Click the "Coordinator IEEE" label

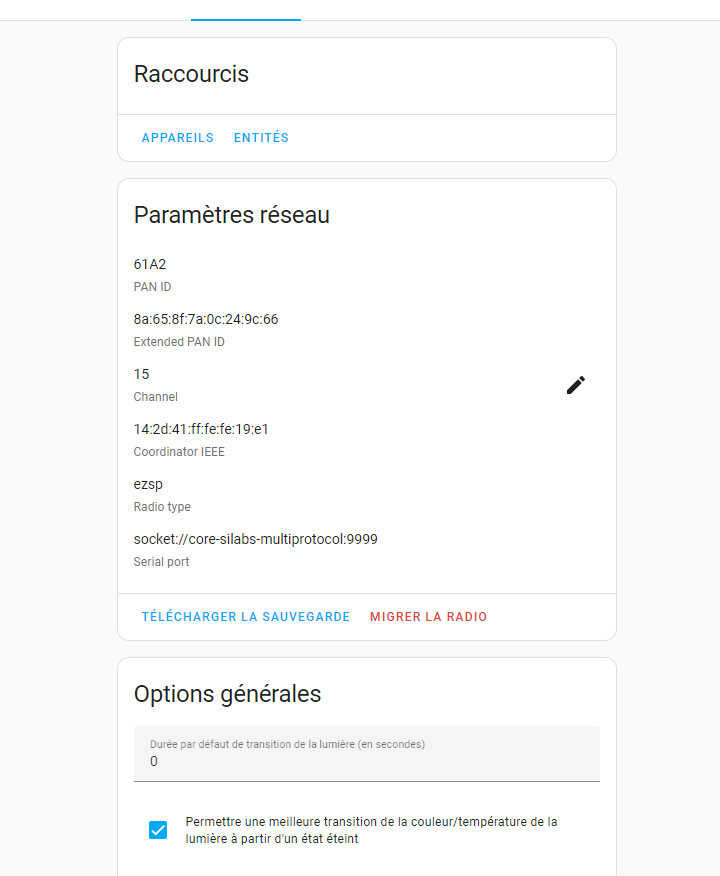tap(179, 452)
